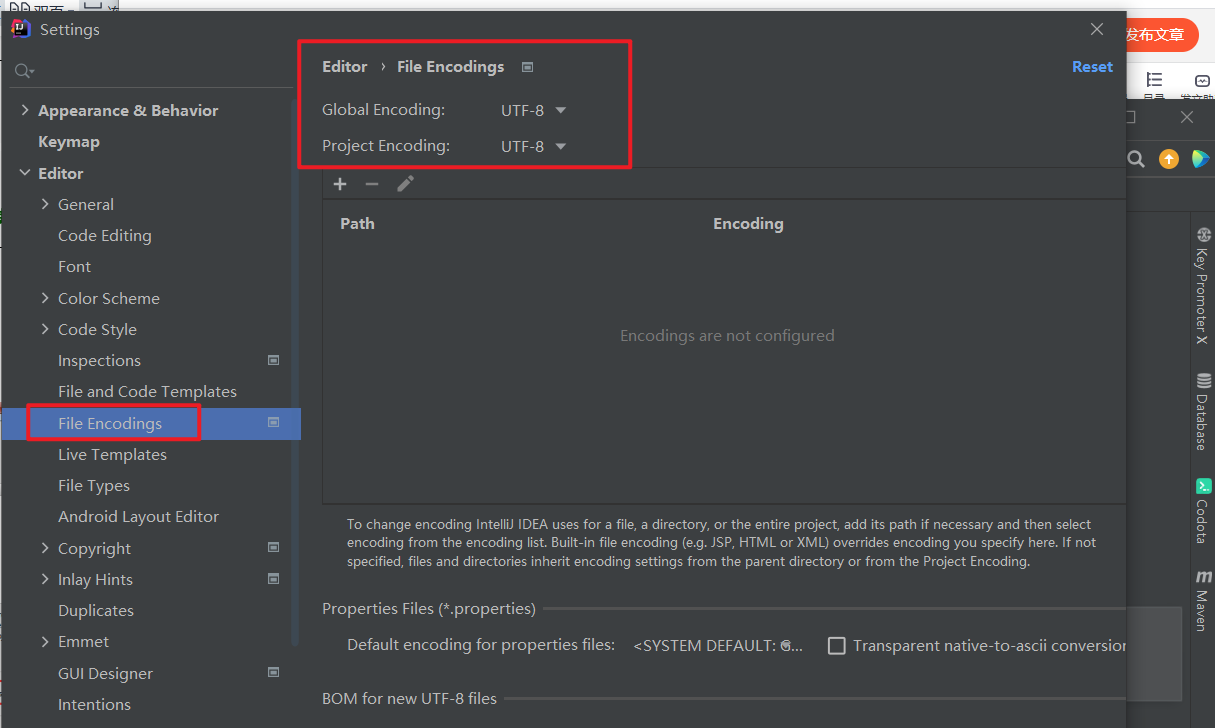
Task: Click Editor in the breadcrumb
Action: [345, 67]
